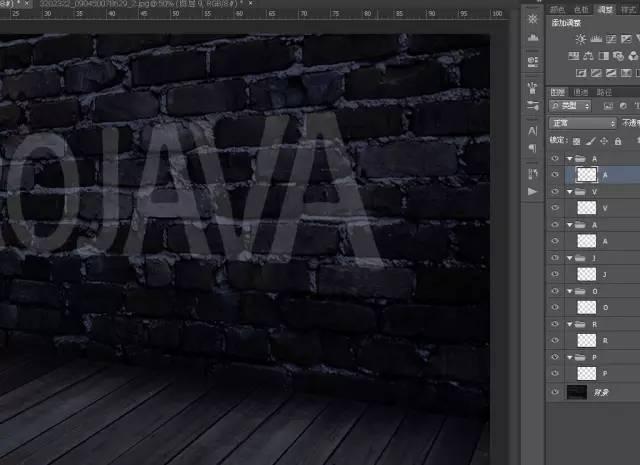Select the 调整 tab
Screen dimensions: 640x465
[x=605, y=10]
